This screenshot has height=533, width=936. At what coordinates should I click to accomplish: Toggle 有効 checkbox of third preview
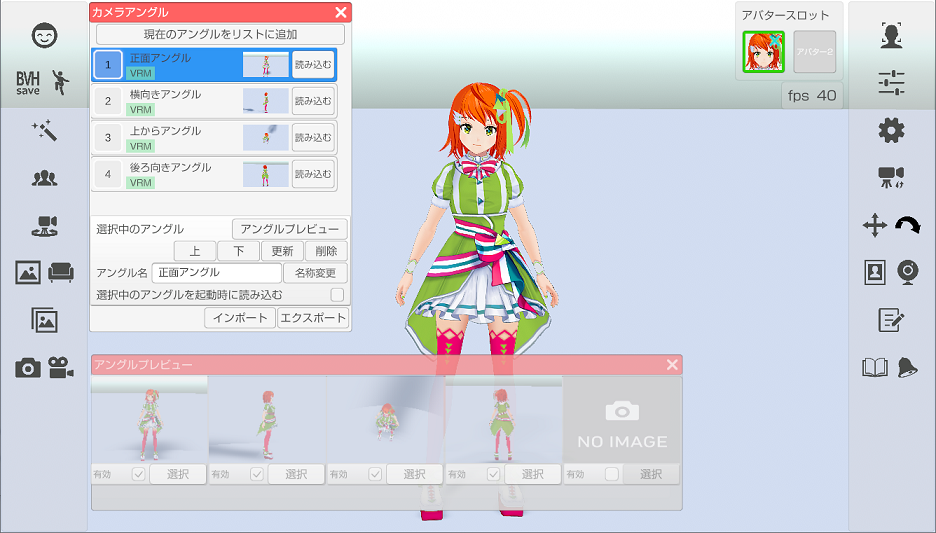(x=375, y=474)
